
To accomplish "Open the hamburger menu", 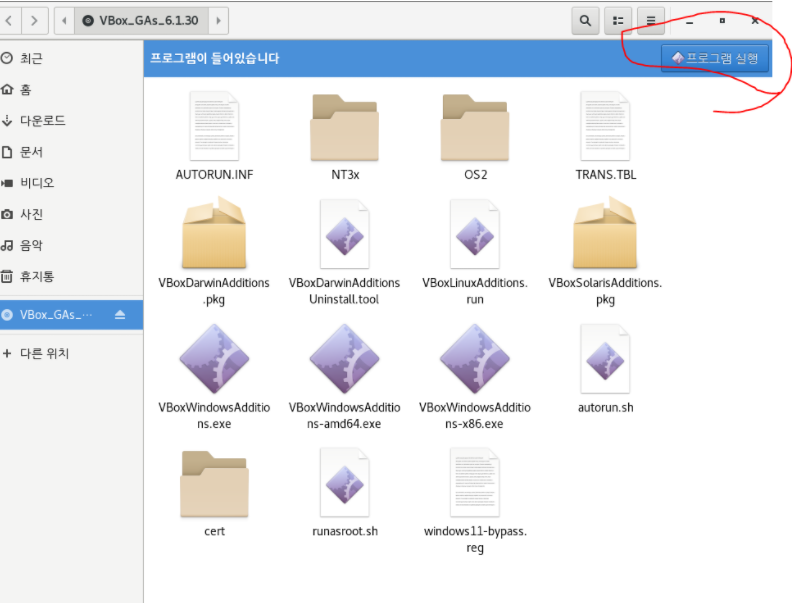I will tap(651, 21).
